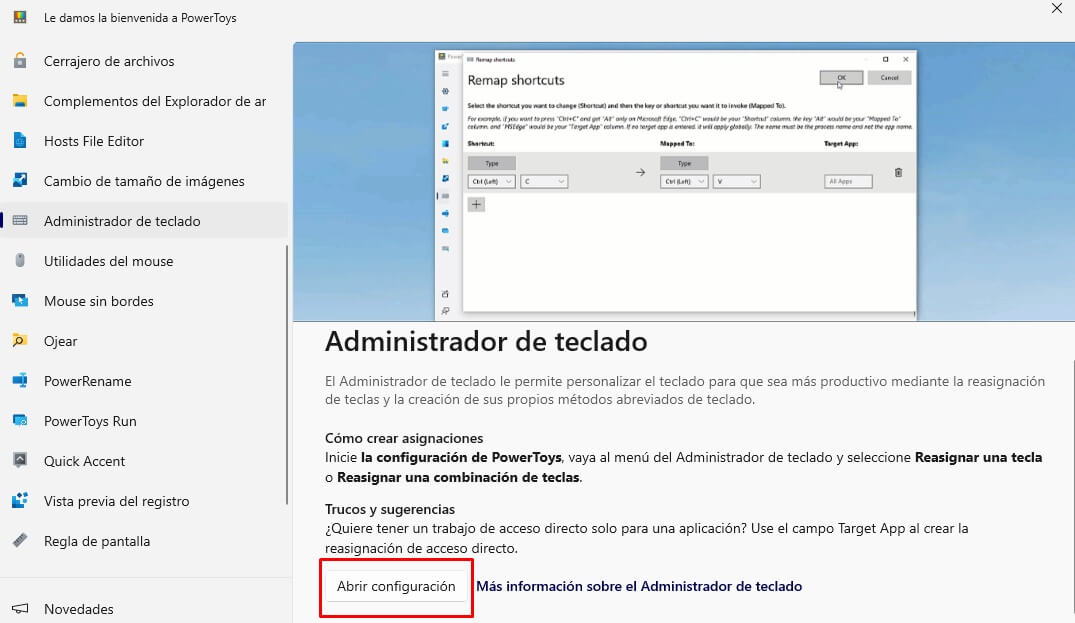Click the Administrador de teclado keyboard icon
Screen dimensions: 1075x623
[x=20, y=221]
